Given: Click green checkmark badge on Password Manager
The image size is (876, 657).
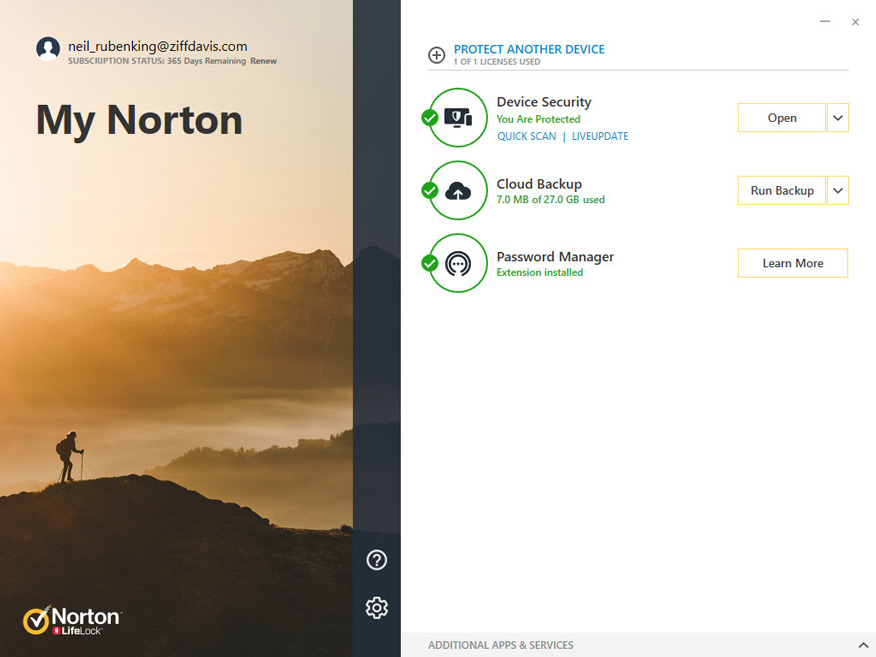Looking at the screenshot, I should [430, 263].
